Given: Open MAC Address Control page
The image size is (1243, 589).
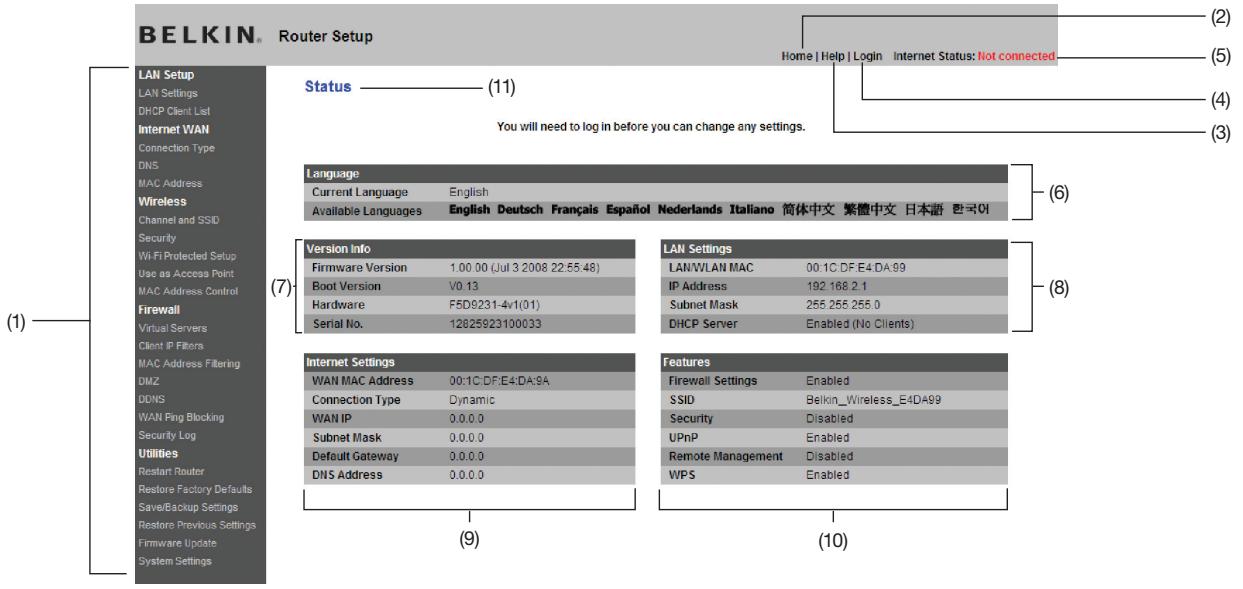Looking at the screenshot, I should pyautogui.click(x=189, y=291).
